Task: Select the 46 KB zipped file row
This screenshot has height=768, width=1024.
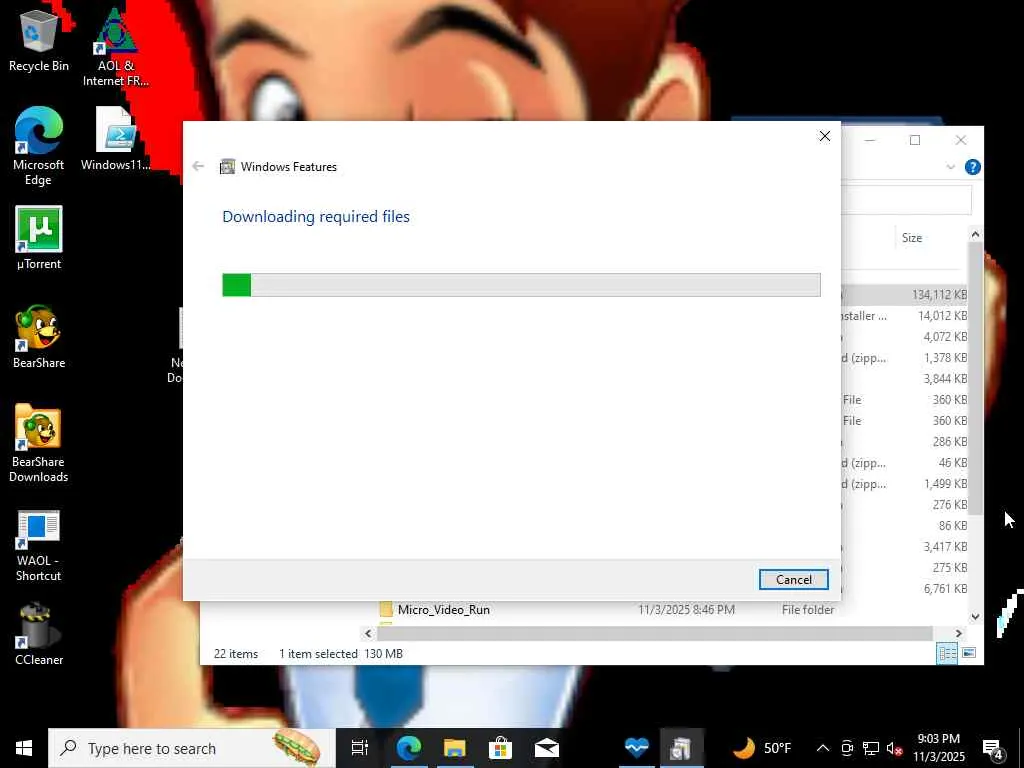Action: click(x=905, y=462)
